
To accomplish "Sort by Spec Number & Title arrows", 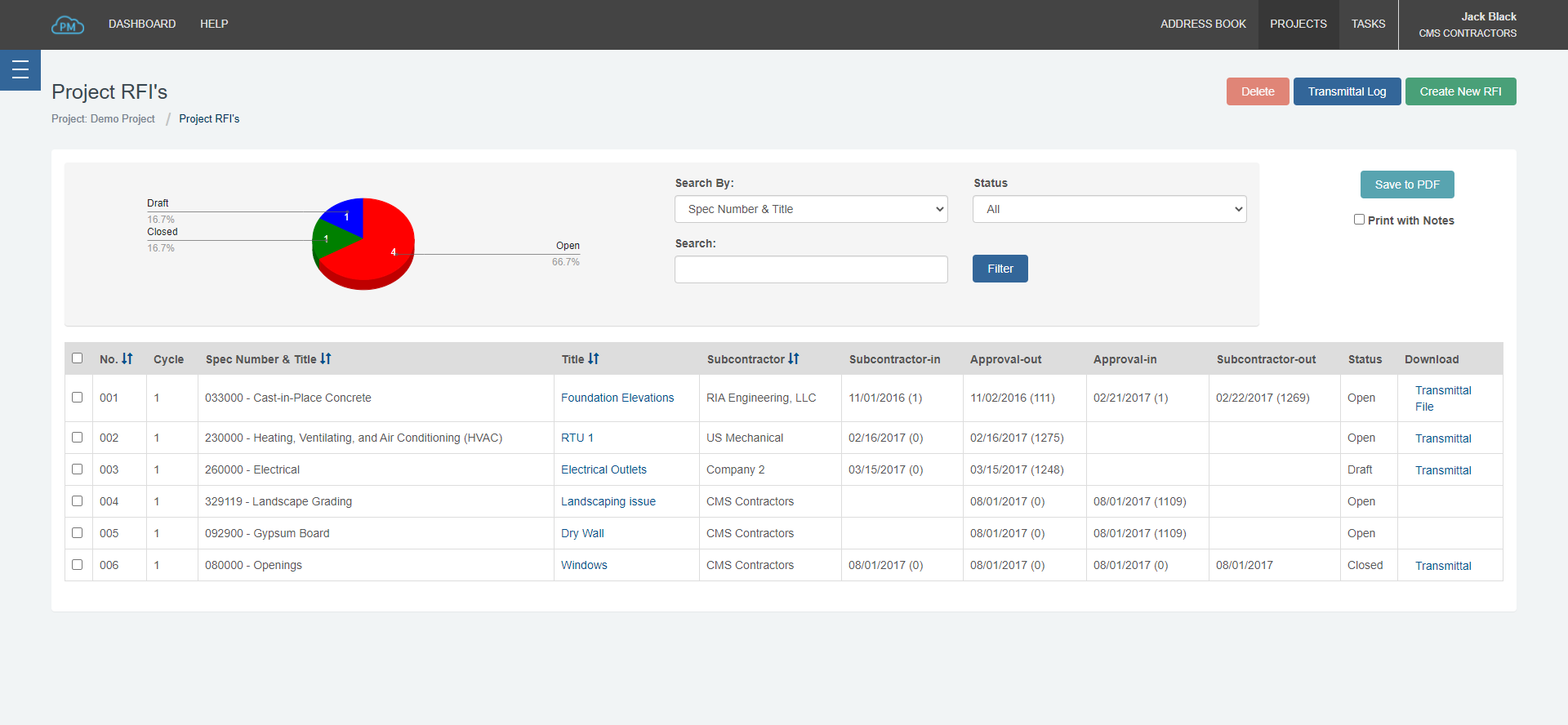I will (x=326, y=358).
